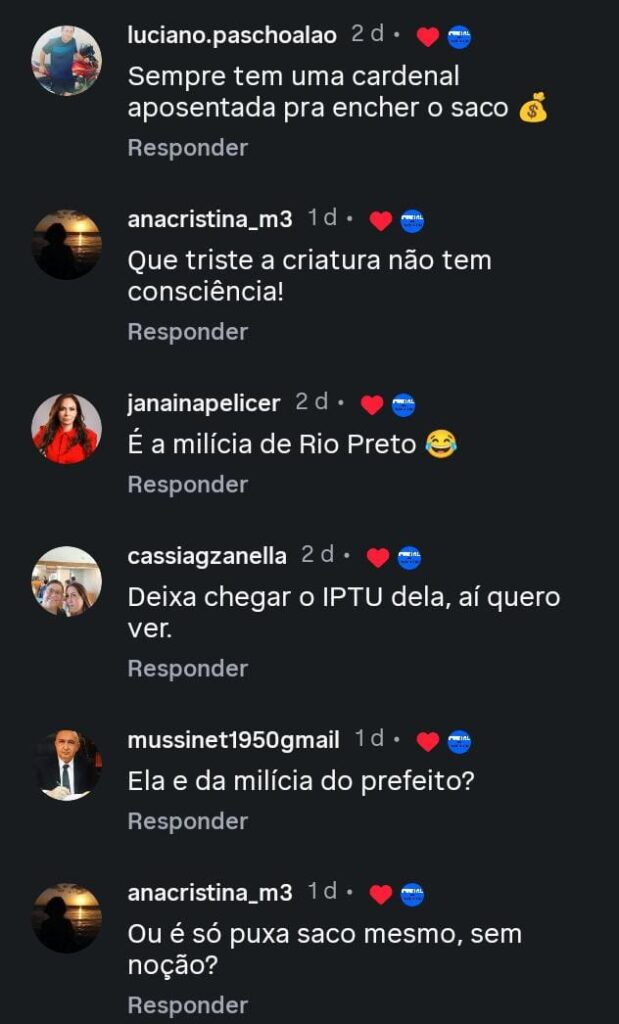This screenshot has width=619, height=1024.
Task: Reply to luciano.paschoalao's comment via Responder
Action: [187, 148]
